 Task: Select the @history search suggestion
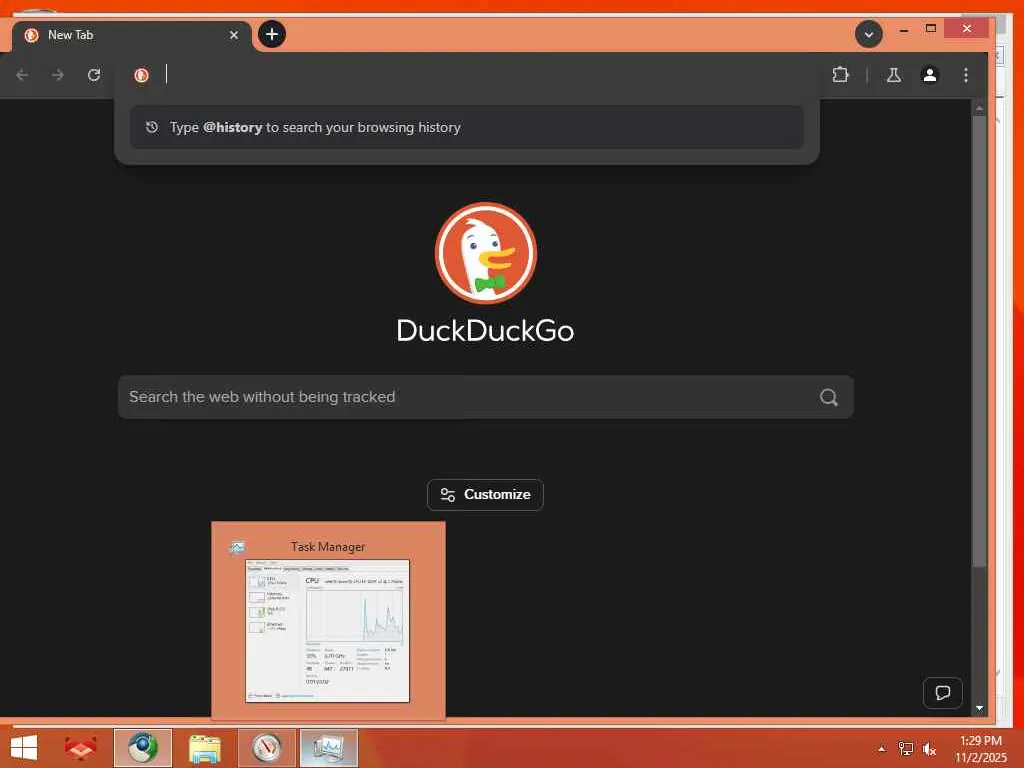466,127
